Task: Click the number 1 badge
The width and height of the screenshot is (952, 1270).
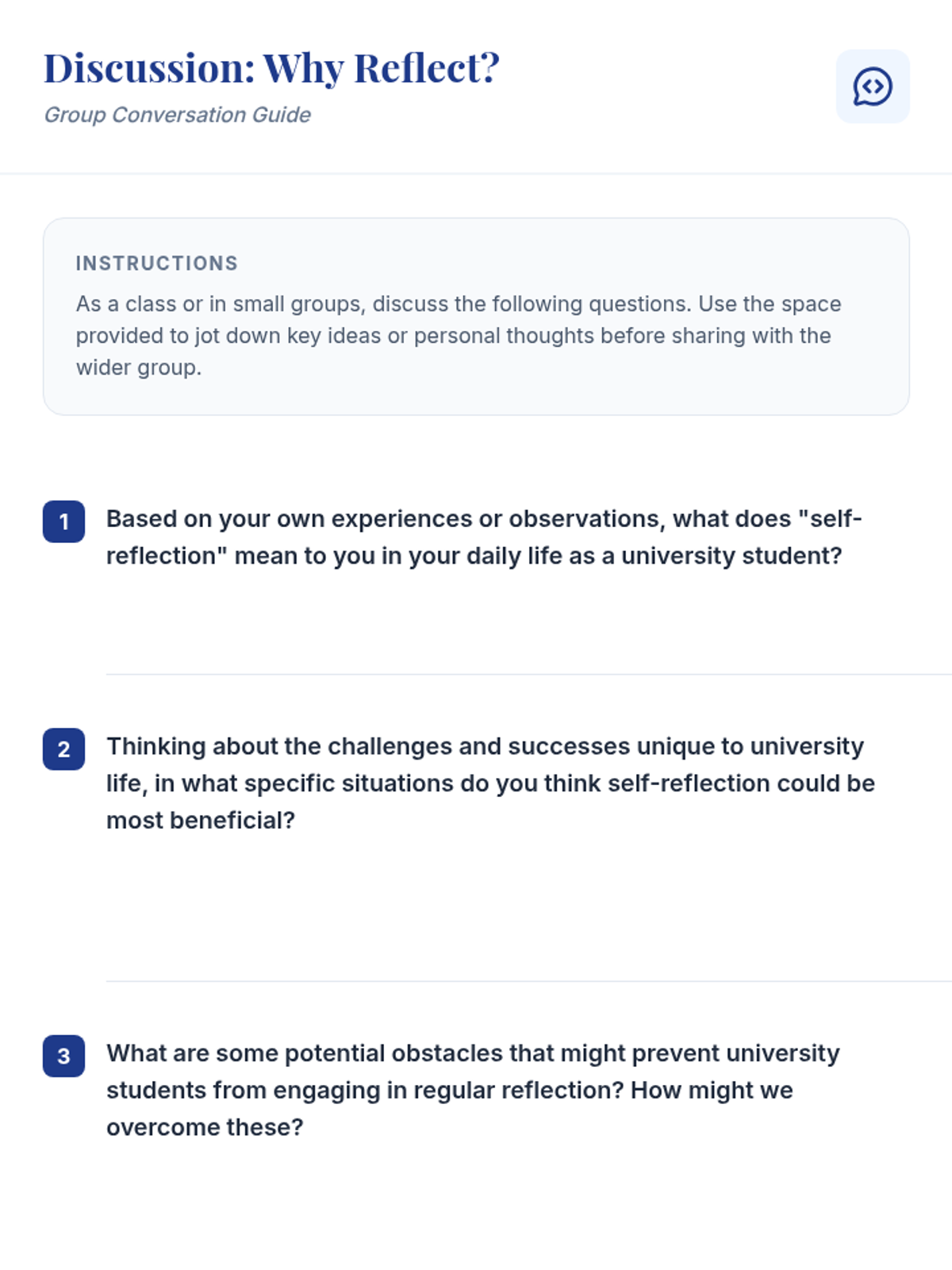Action: (x=63, y=521)
